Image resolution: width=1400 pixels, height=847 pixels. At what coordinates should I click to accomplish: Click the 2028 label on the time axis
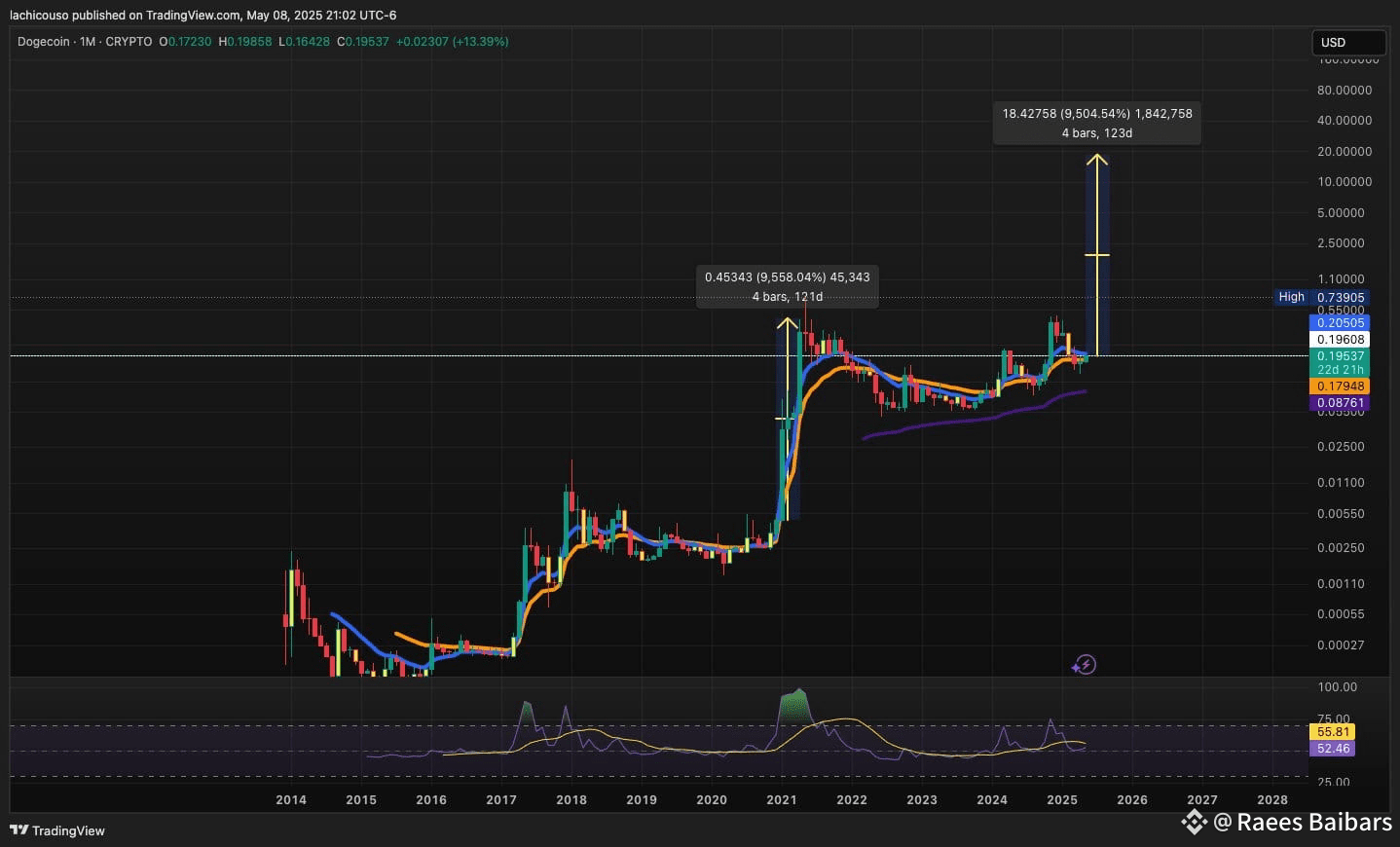1272,800
